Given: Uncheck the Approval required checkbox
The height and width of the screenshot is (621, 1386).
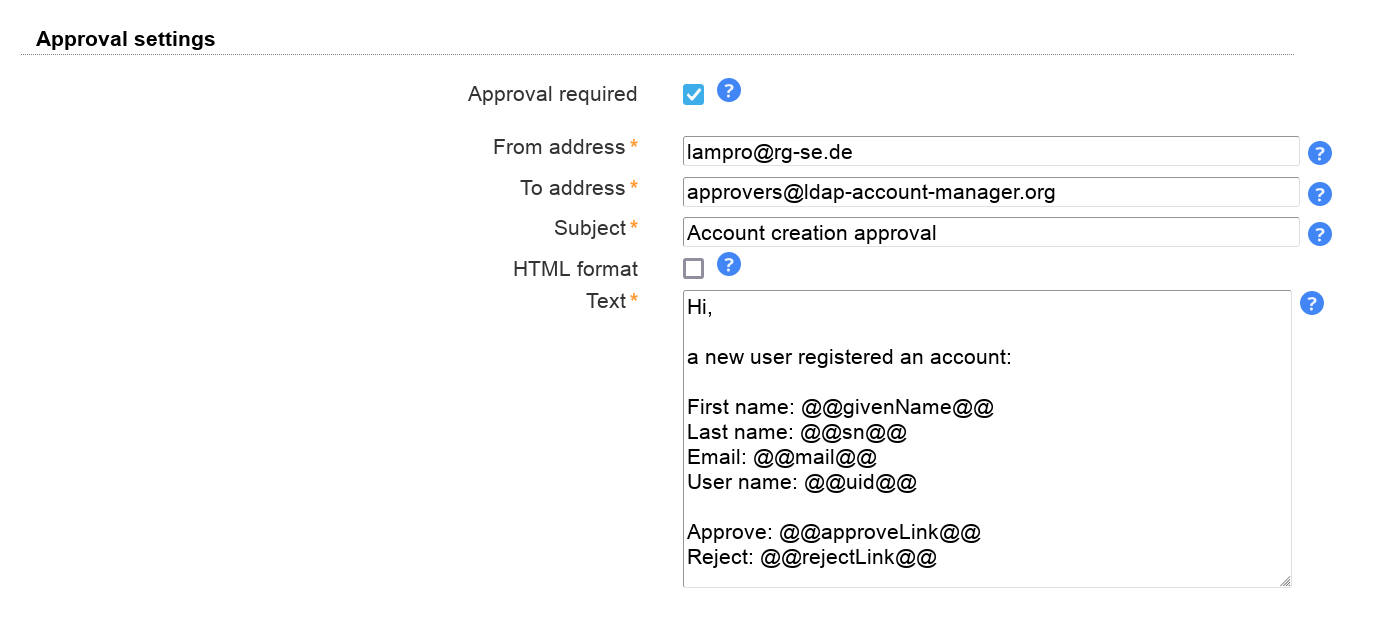Looking at the screenshot, I should [x=693, y=94].
